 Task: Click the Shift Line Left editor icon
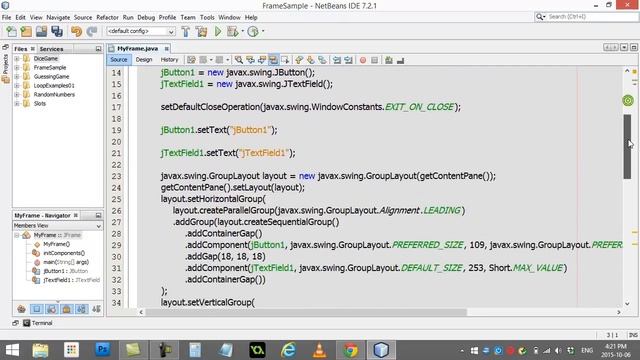(x=337, y=60)
